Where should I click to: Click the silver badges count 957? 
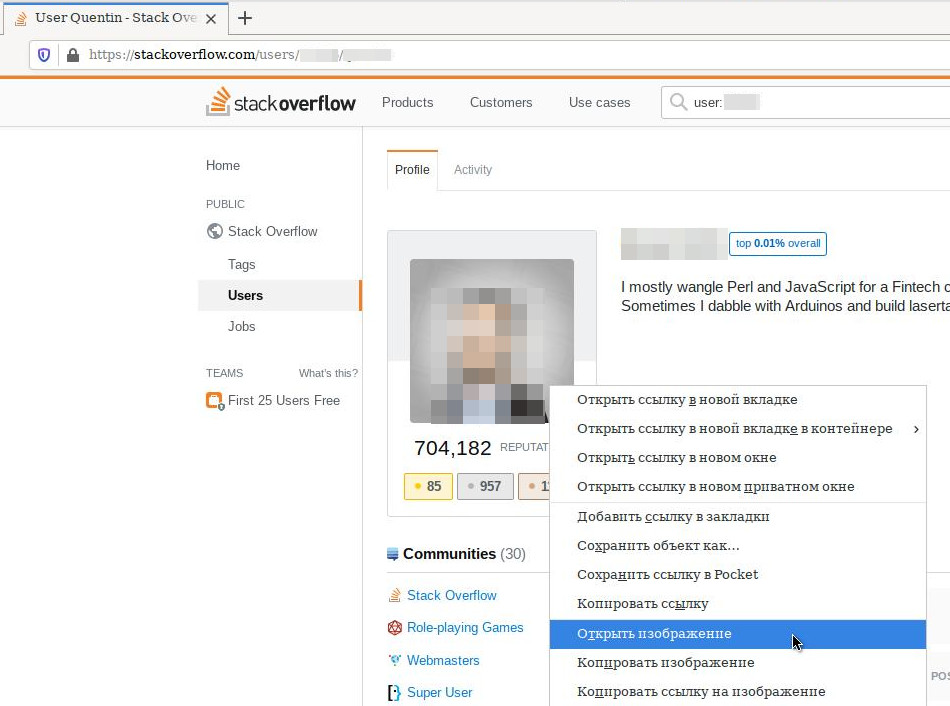[485, 486]
